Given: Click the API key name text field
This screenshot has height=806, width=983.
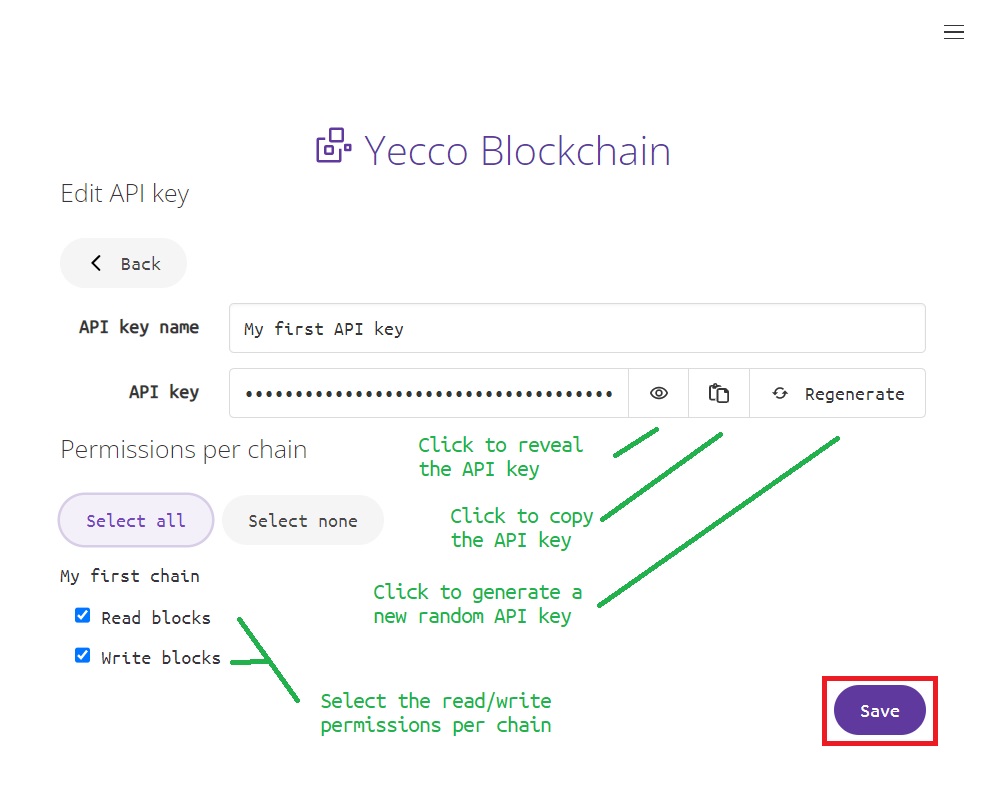Looking at the screenshot, I should [576, 328].
